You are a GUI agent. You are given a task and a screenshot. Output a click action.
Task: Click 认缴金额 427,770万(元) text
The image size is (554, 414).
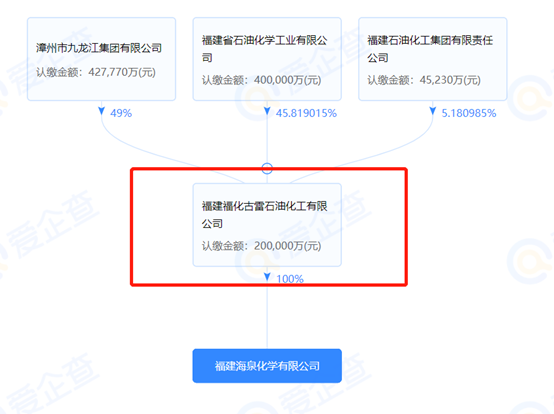(x=96, y=72)
